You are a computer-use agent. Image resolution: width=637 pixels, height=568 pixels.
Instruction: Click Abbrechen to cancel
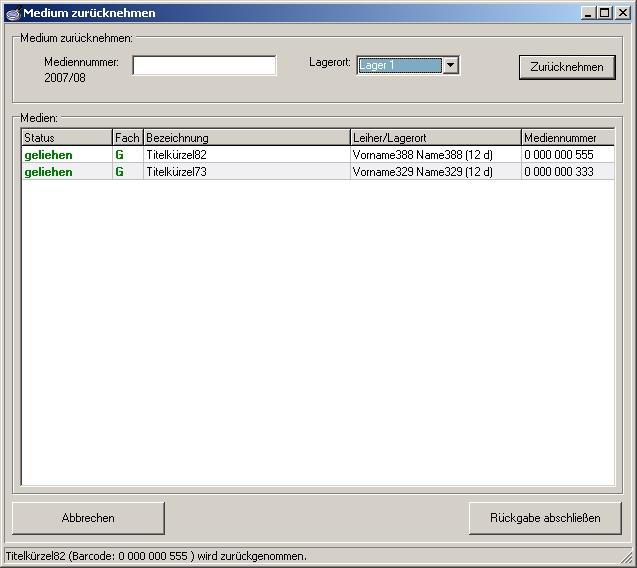[x=88, y=518]
